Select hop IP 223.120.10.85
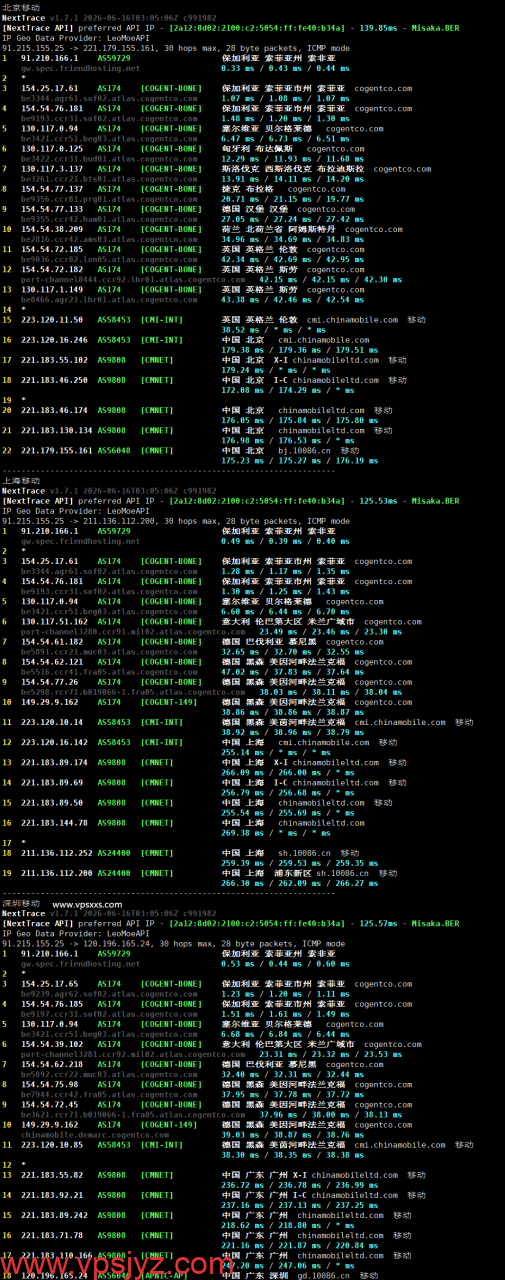 point(50,1145)
